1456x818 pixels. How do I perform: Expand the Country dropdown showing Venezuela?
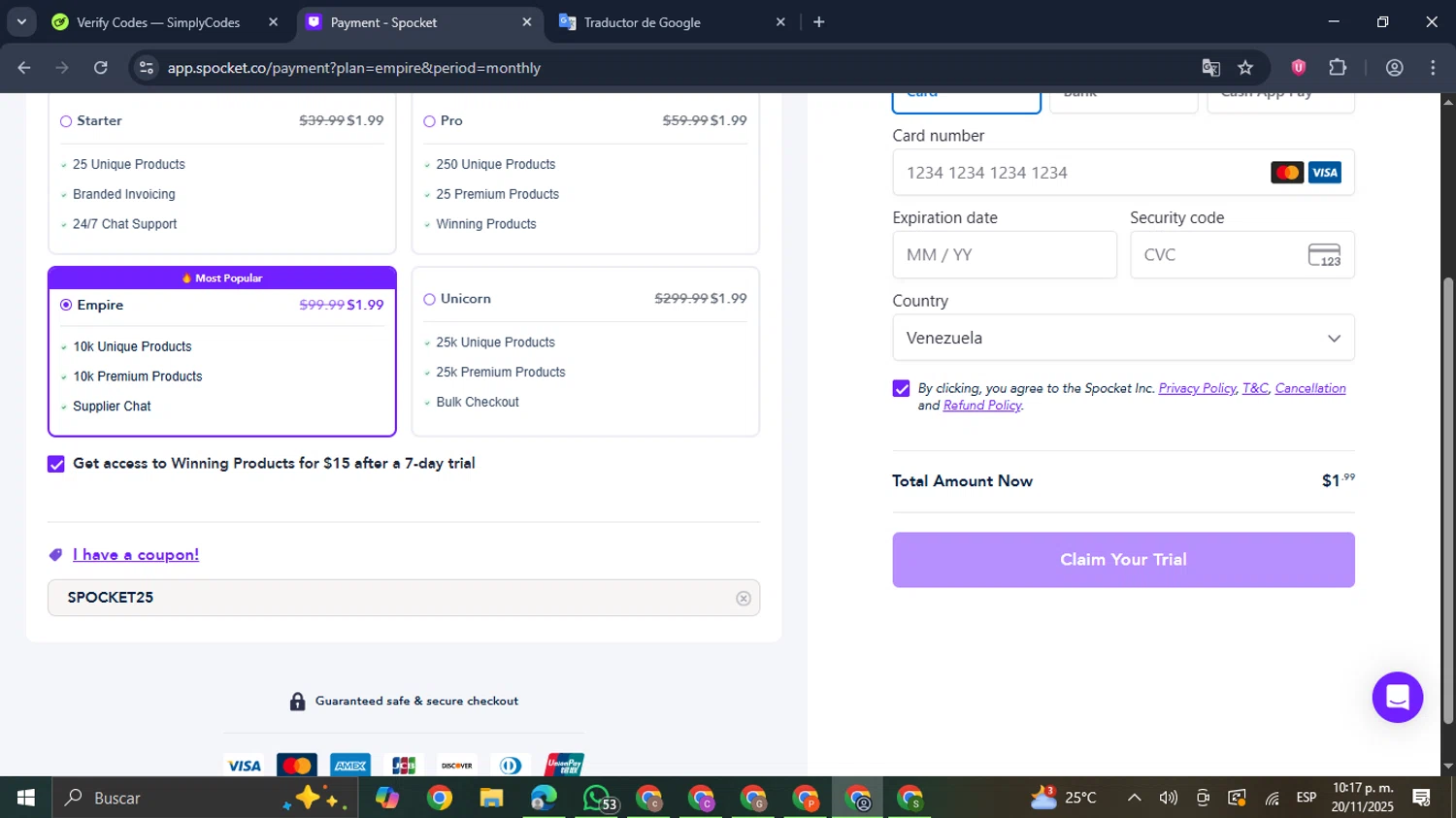pos(1123,338)
